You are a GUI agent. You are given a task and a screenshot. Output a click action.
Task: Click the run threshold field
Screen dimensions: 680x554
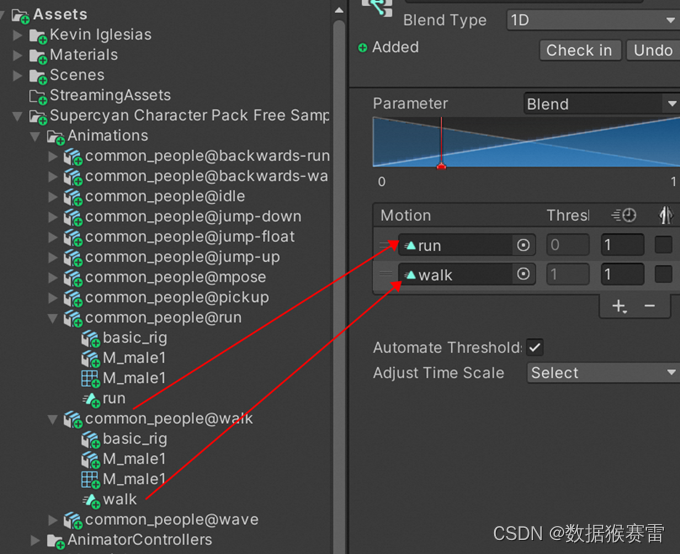click(x=568, y=245)
